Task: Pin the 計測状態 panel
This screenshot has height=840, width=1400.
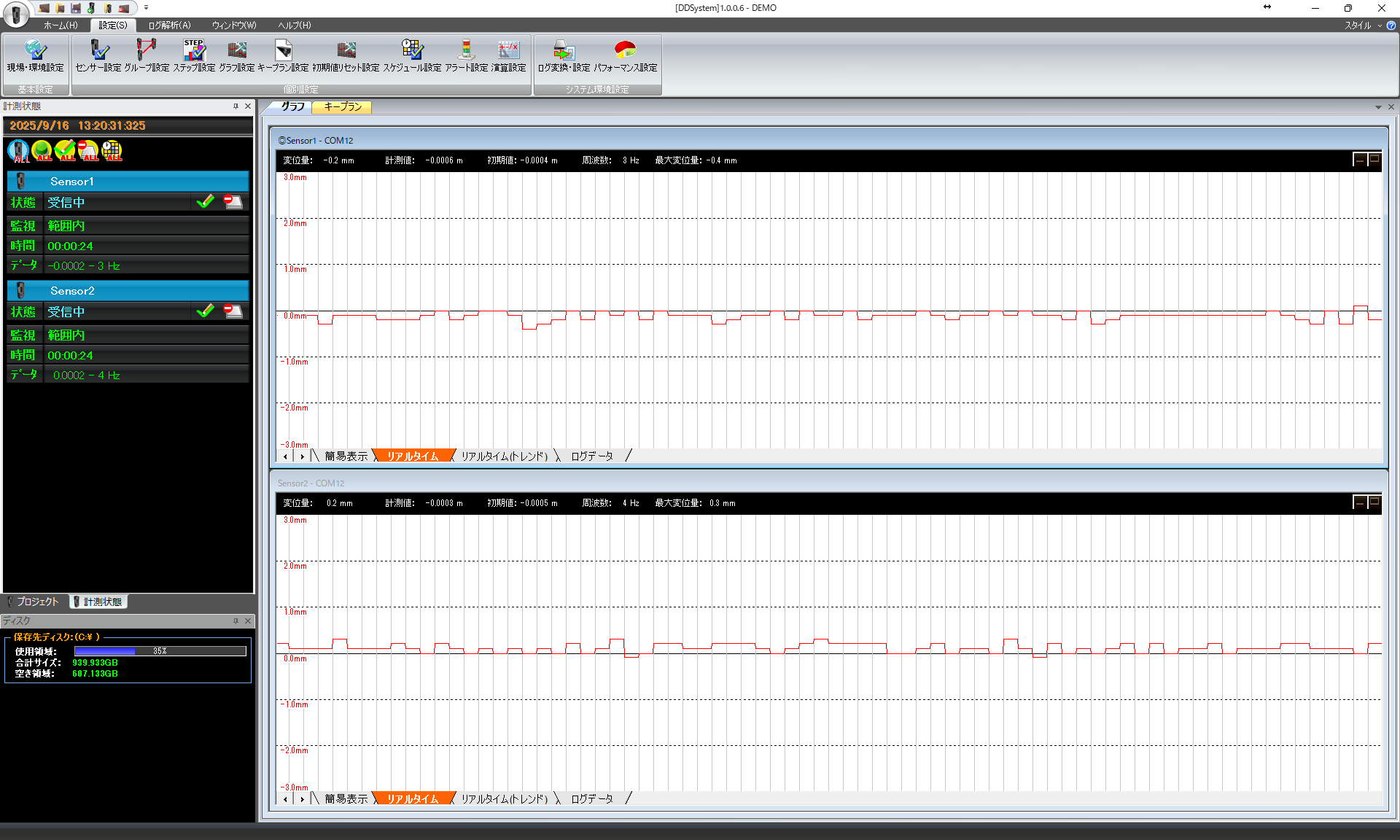Action: [236, 106]
